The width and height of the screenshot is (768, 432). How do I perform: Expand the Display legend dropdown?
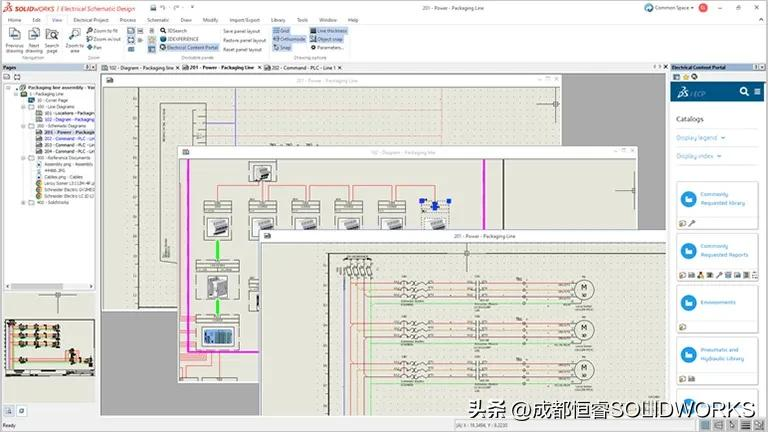[x=700, y=138]
